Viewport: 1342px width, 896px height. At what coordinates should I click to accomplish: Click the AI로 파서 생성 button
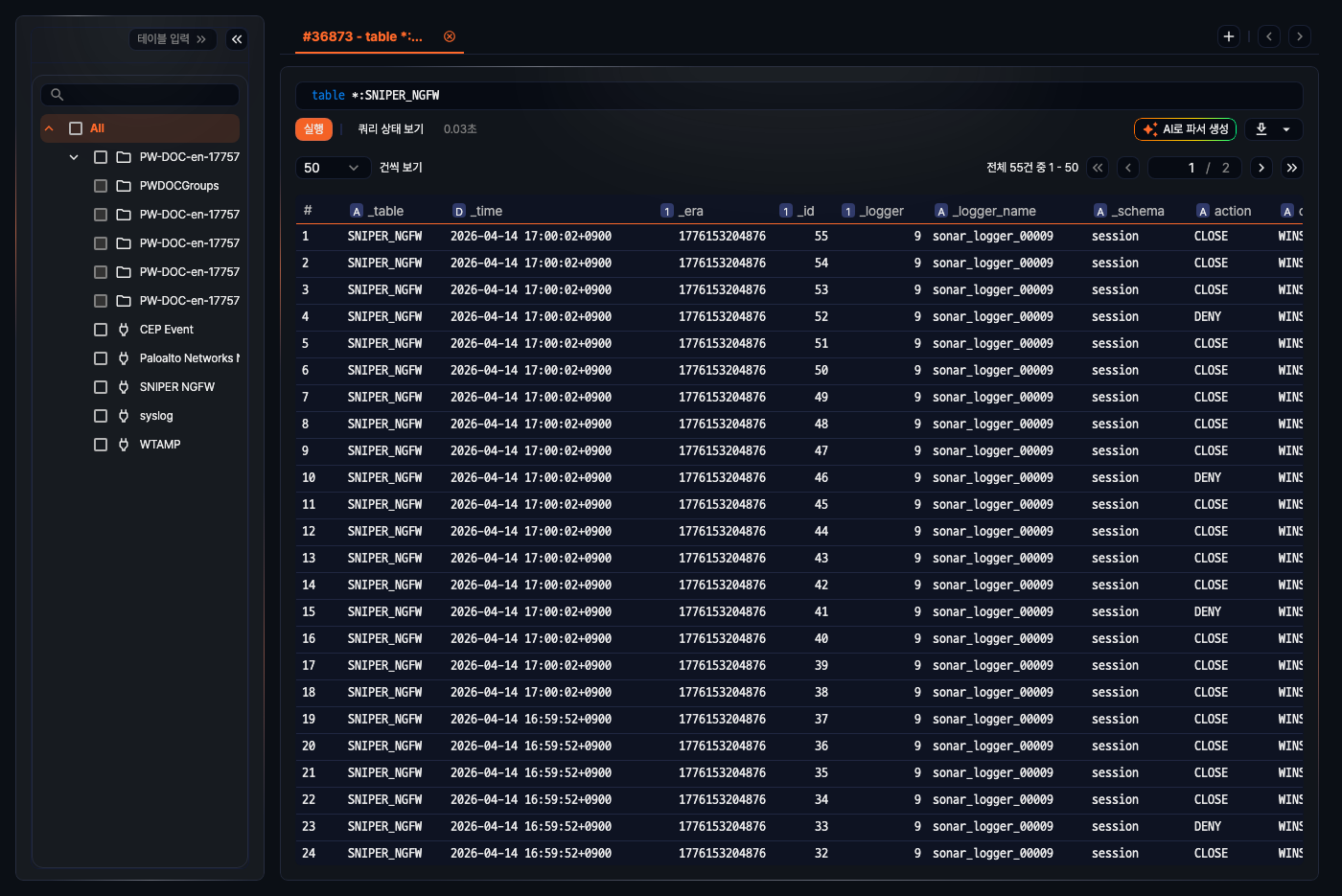click(x=1185, y=129)
